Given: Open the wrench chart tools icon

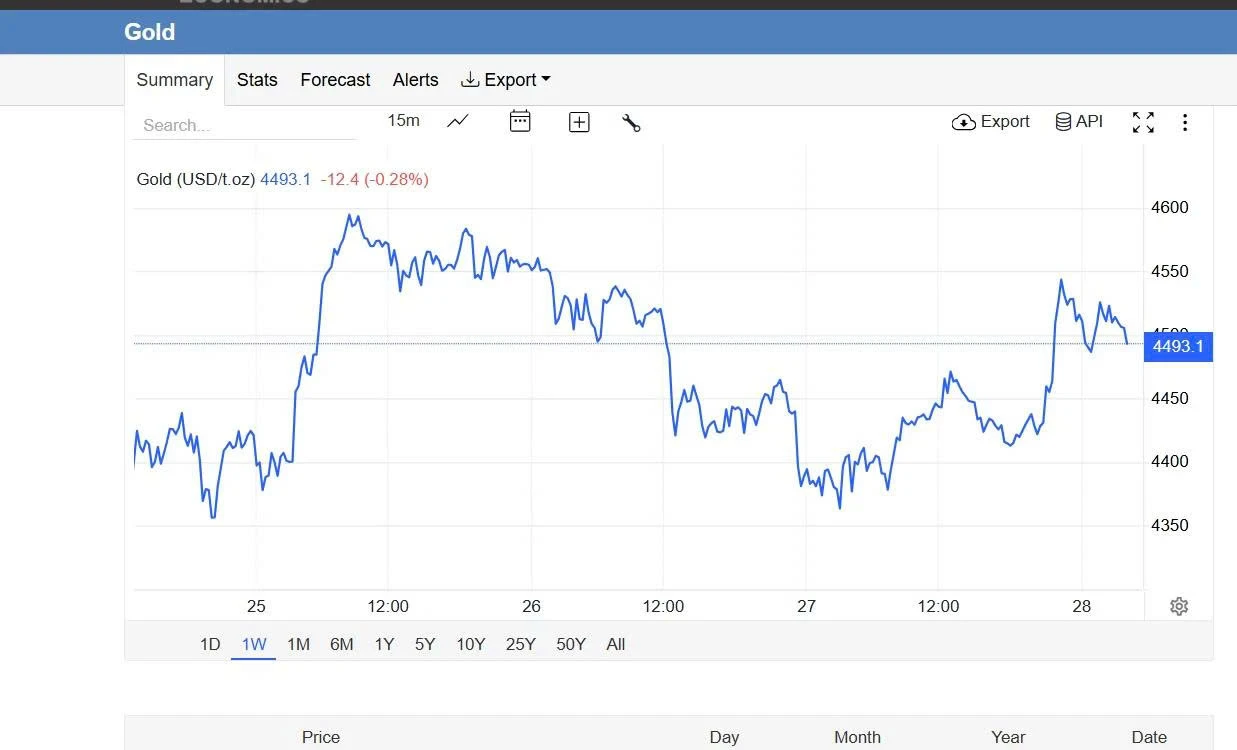Looking at the screenshot, I should pos(631,122).
